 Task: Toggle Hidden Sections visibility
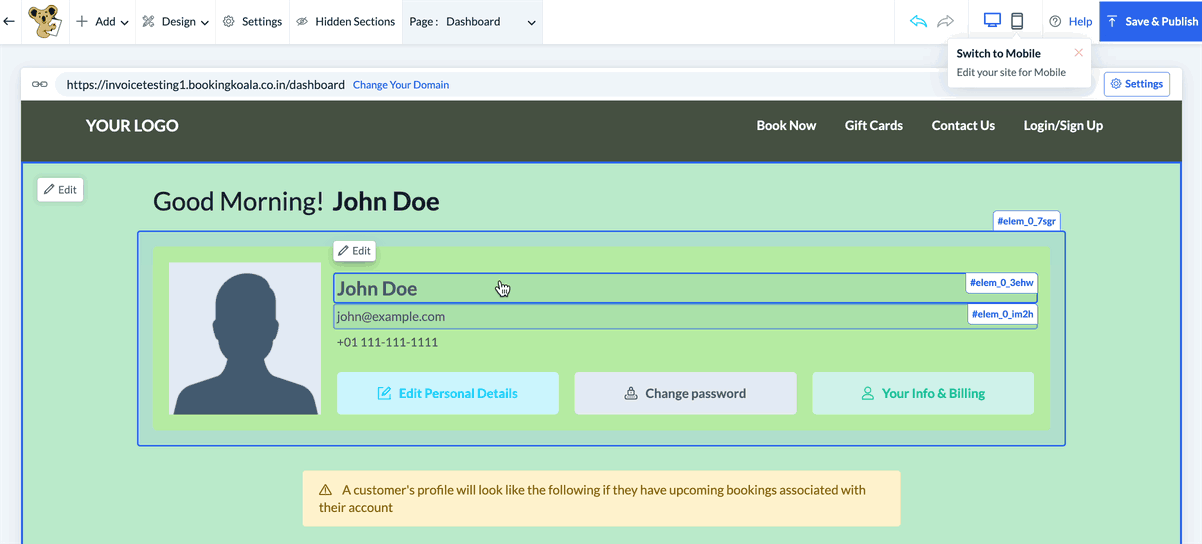[346, 21]
